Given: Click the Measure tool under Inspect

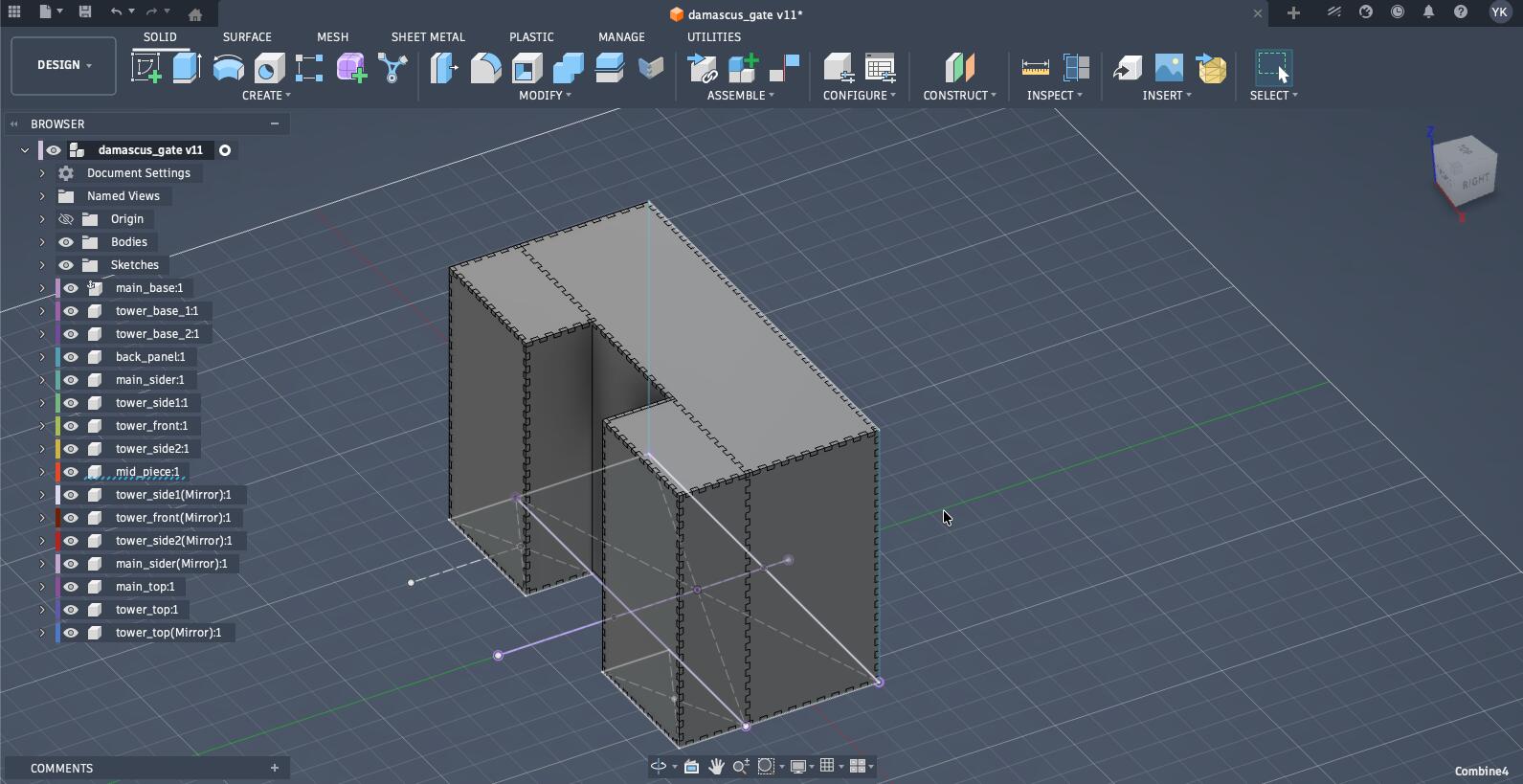Looking at the screenshot, I should click(x=1035, y=68).
